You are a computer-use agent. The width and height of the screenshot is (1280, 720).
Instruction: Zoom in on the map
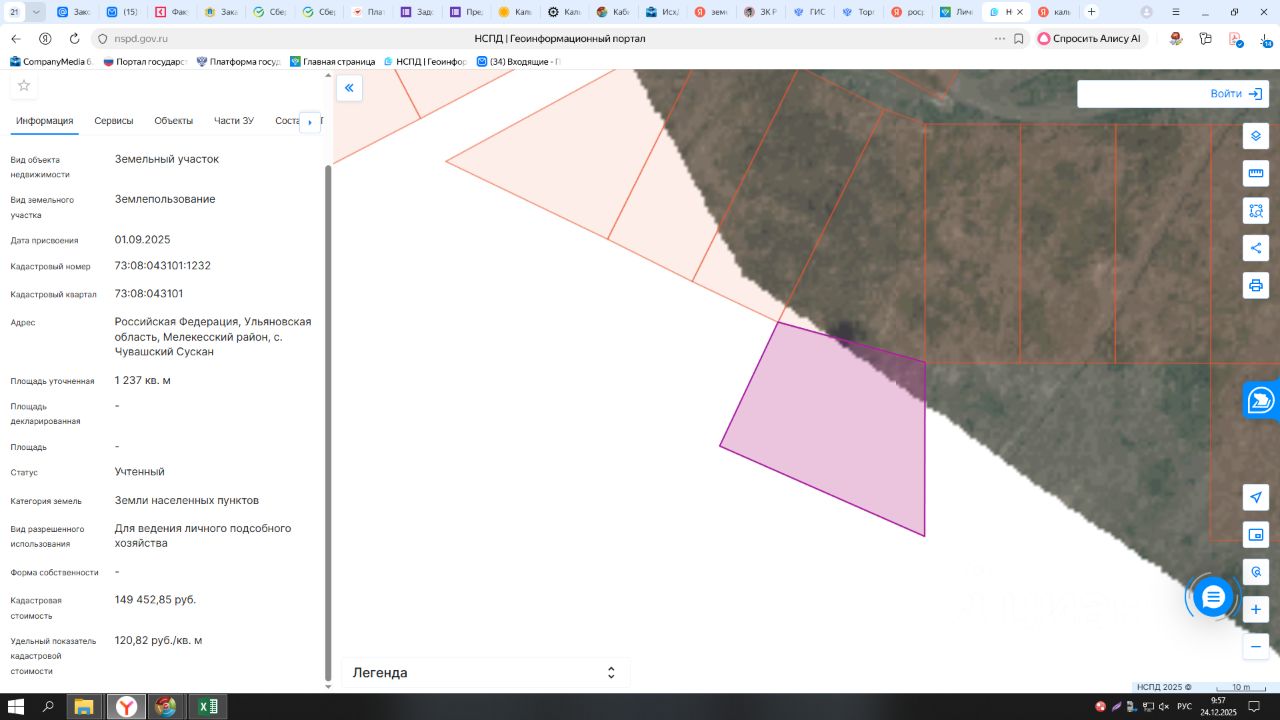point(1256,609)
